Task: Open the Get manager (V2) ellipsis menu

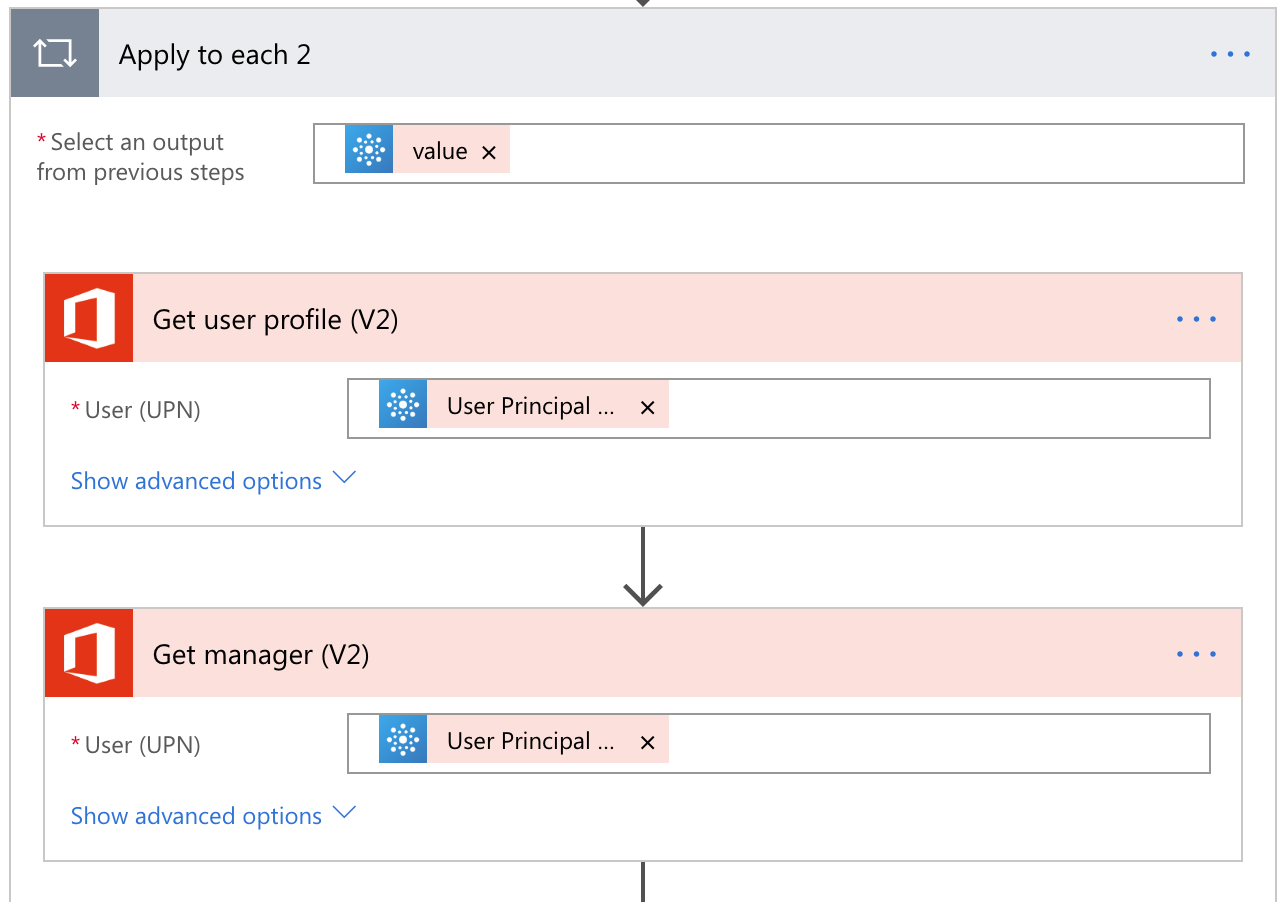Action: [1196, 654]
